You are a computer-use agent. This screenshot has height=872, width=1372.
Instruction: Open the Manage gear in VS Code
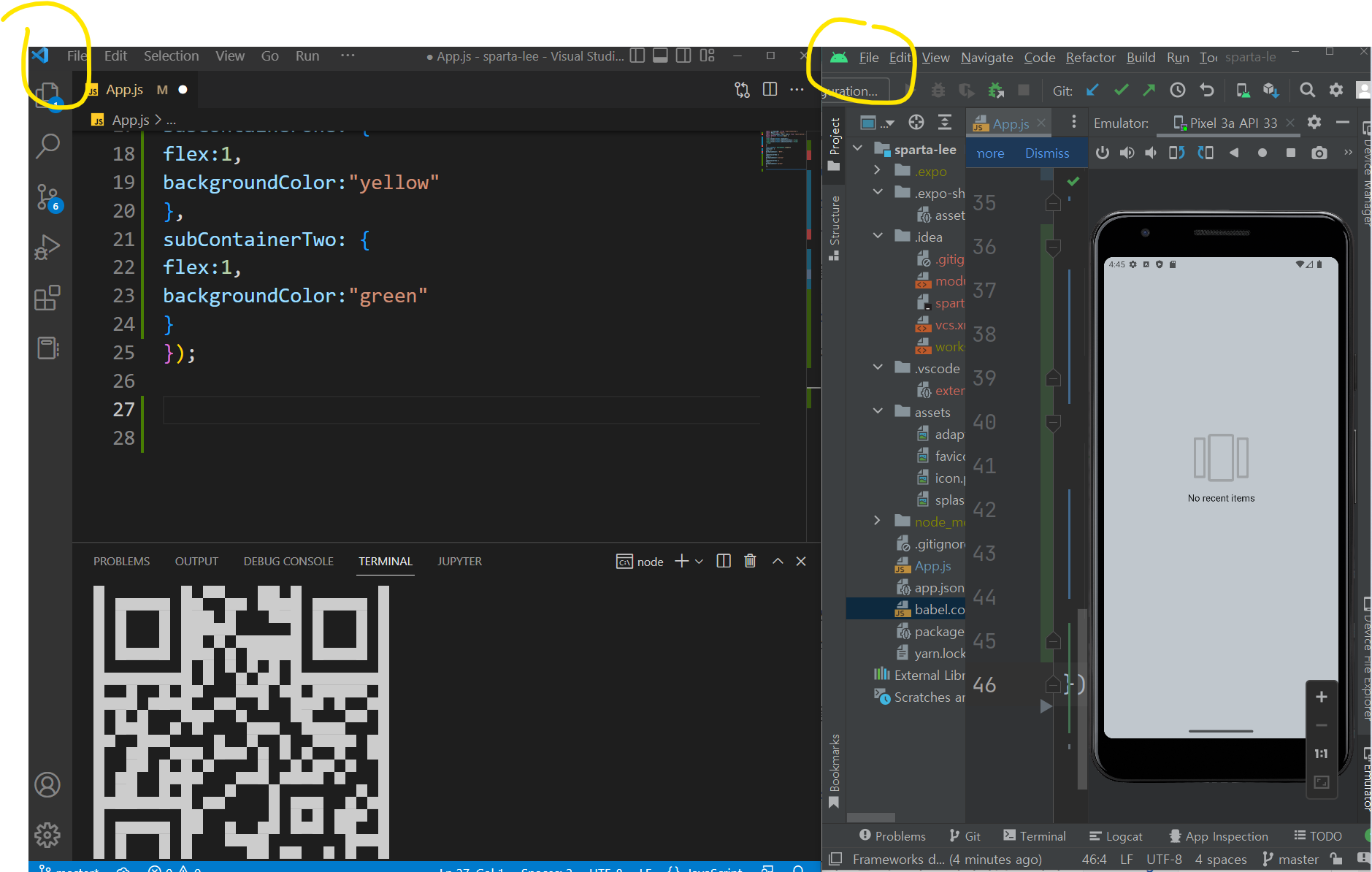pos(48,835)
